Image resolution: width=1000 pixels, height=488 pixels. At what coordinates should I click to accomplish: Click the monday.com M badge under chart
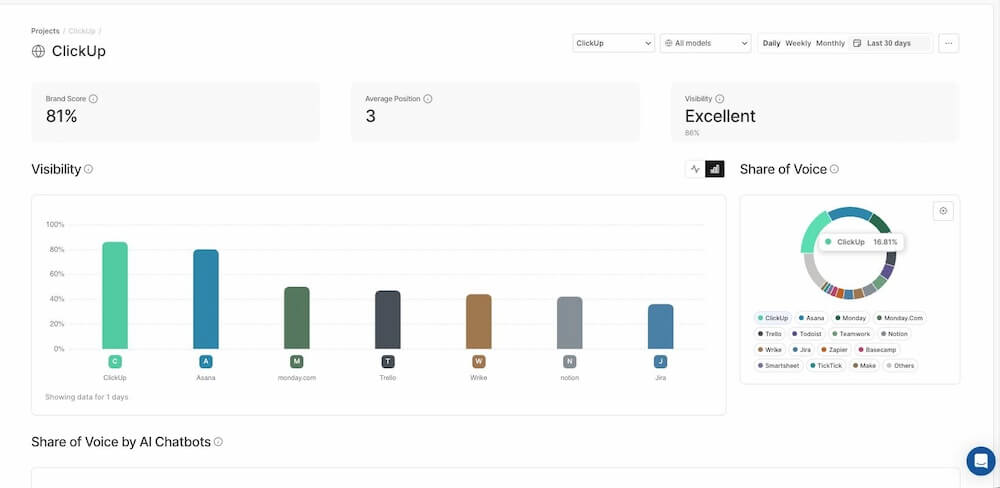click(x=297, y=362)
